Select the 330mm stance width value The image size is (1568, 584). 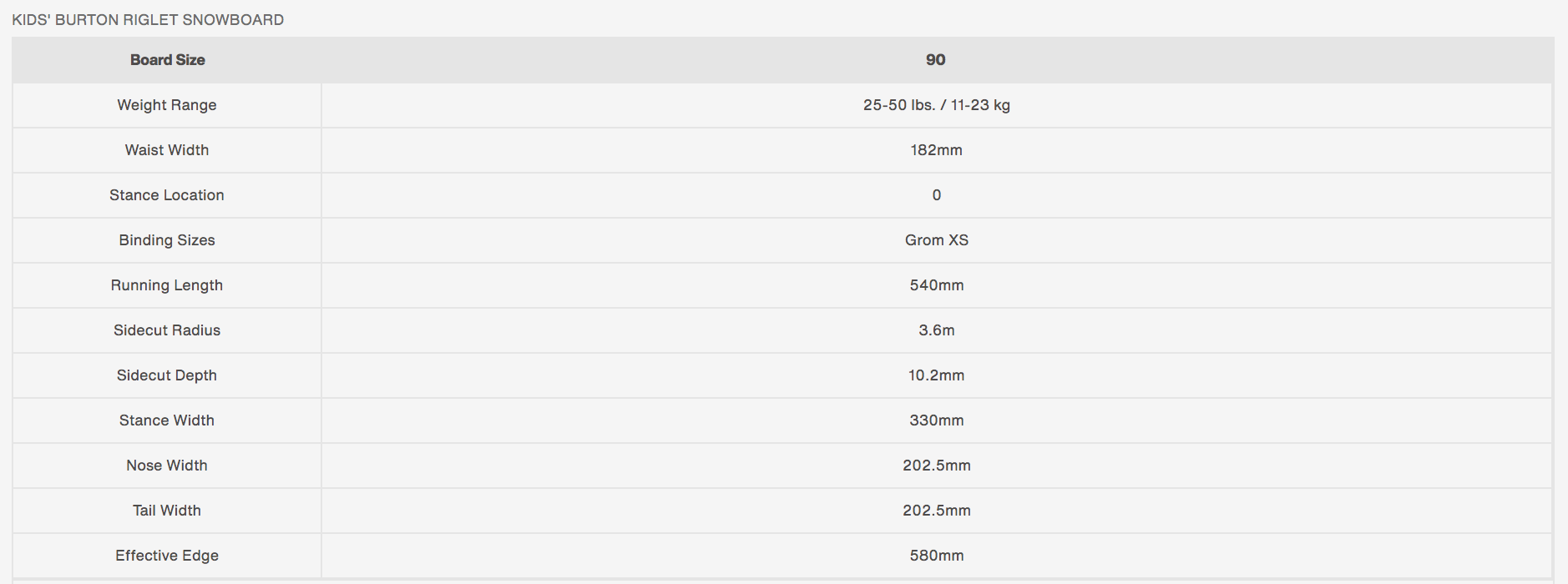click(936, 420)
